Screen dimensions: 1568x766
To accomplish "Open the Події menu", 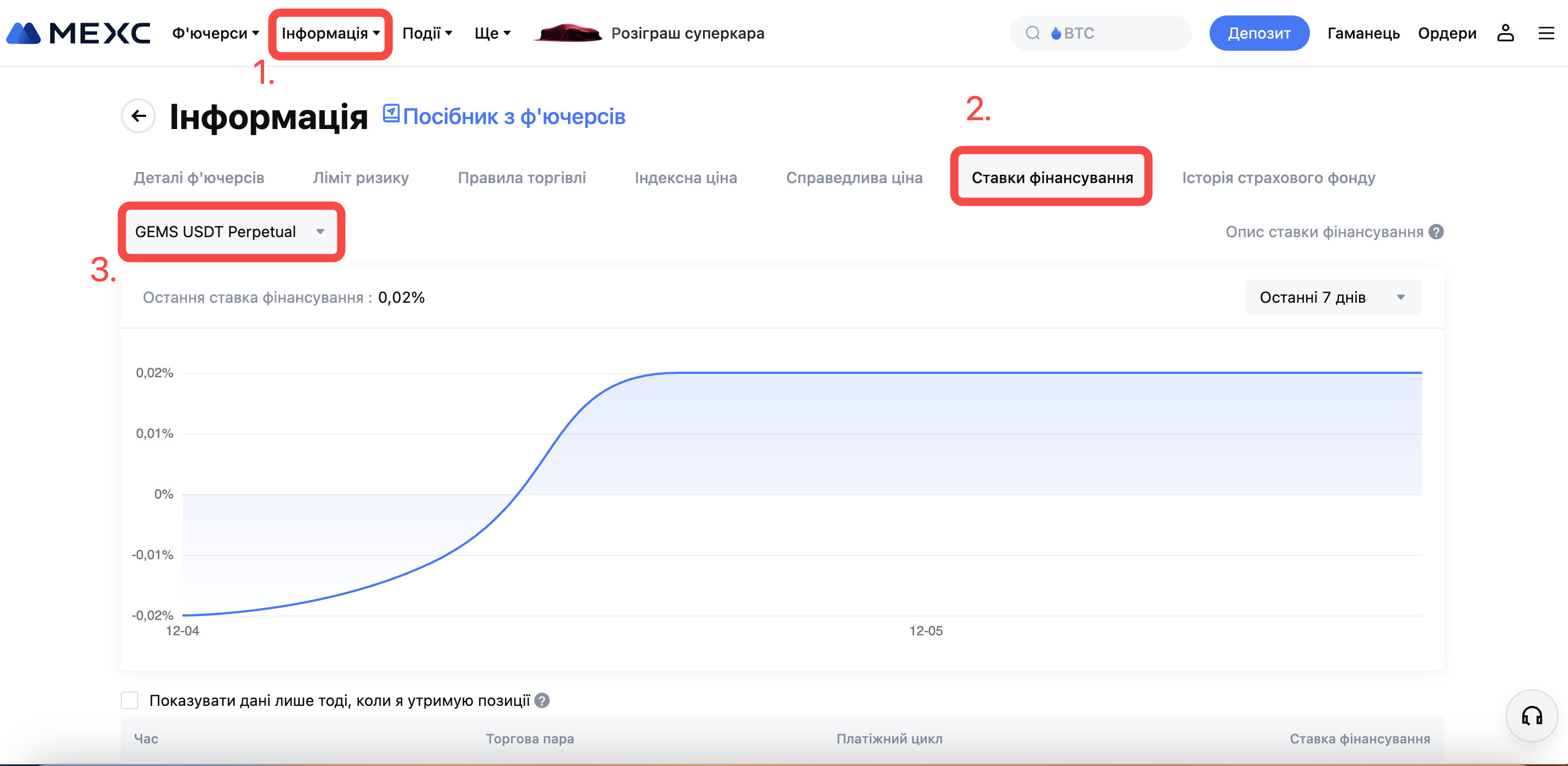I will point(427,33).
